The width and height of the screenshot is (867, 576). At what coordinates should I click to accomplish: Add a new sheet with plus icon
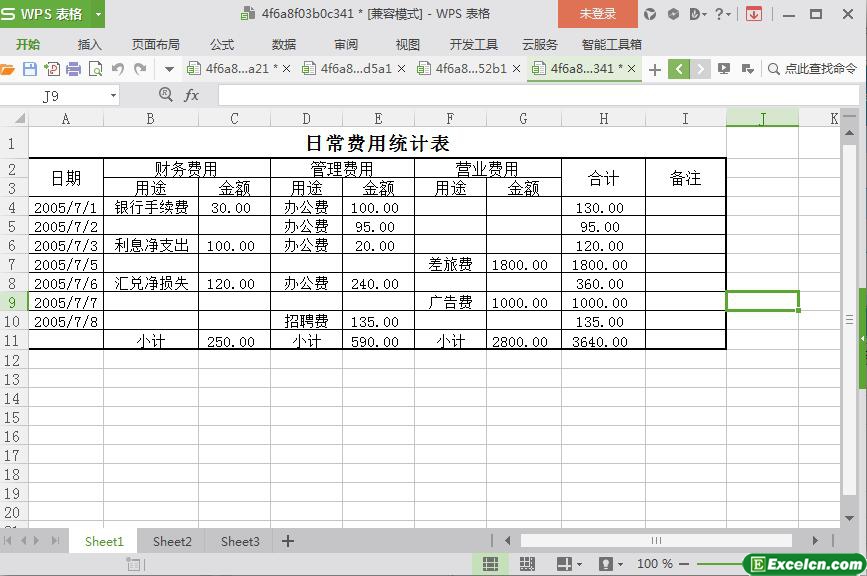pos(288,541)
